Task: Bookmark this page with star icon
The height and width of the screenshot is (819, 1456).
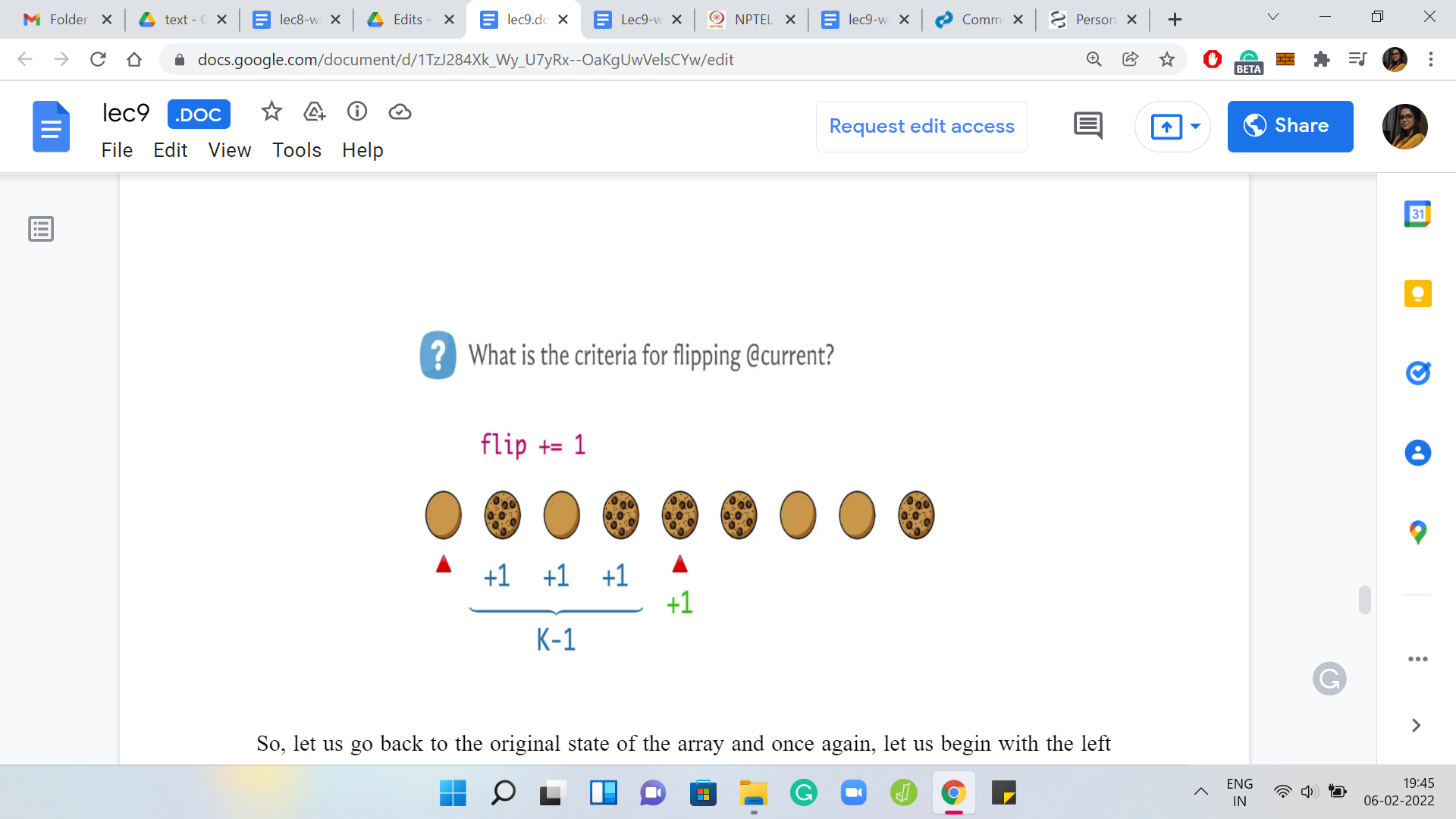Action: pos(1167,59)
